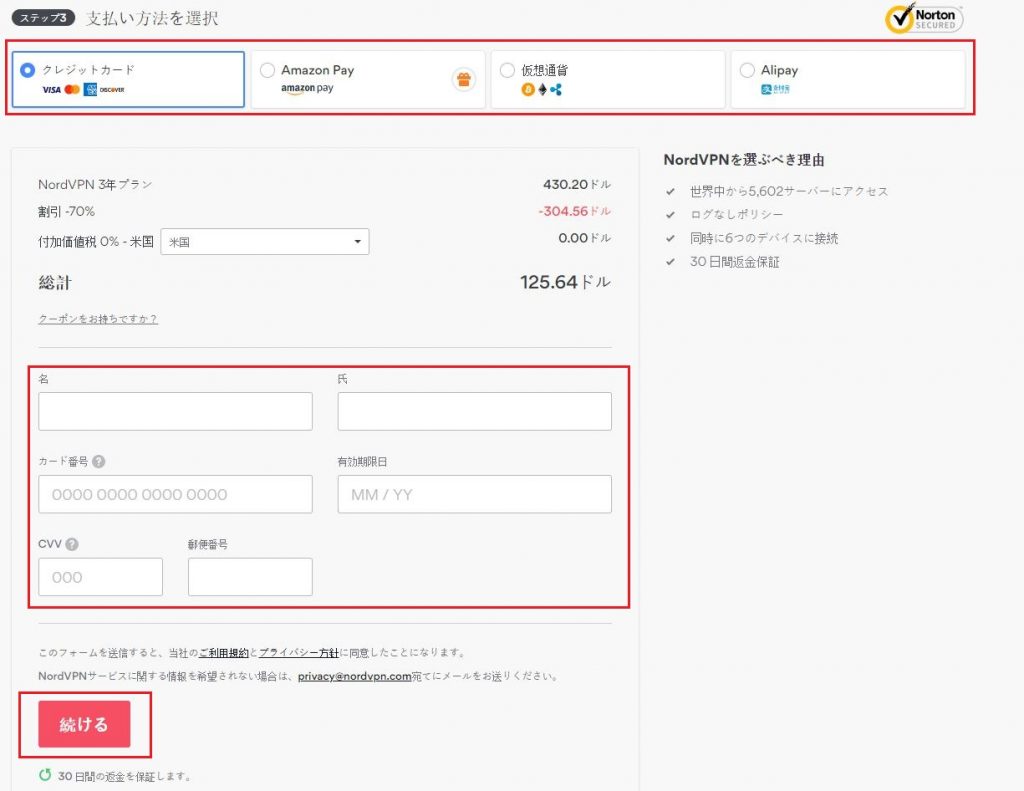1024x791 pixels.
Task: Select the cryptocurrency (仮想通貨) radio option
Action: [x=507, y=70]
